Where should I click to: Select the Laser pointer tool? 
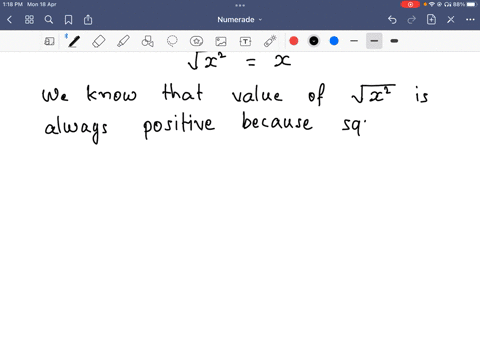point(270,41)
